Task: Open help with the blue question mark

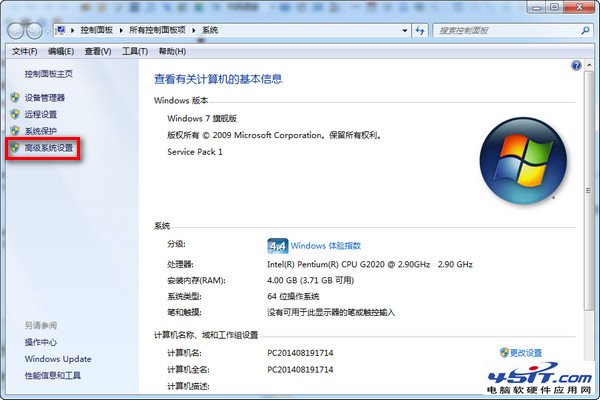Action: click(x=576, y=65)
